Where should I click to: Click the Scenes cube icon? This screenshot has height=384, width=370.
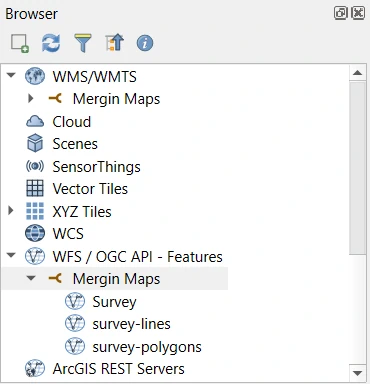35,143
